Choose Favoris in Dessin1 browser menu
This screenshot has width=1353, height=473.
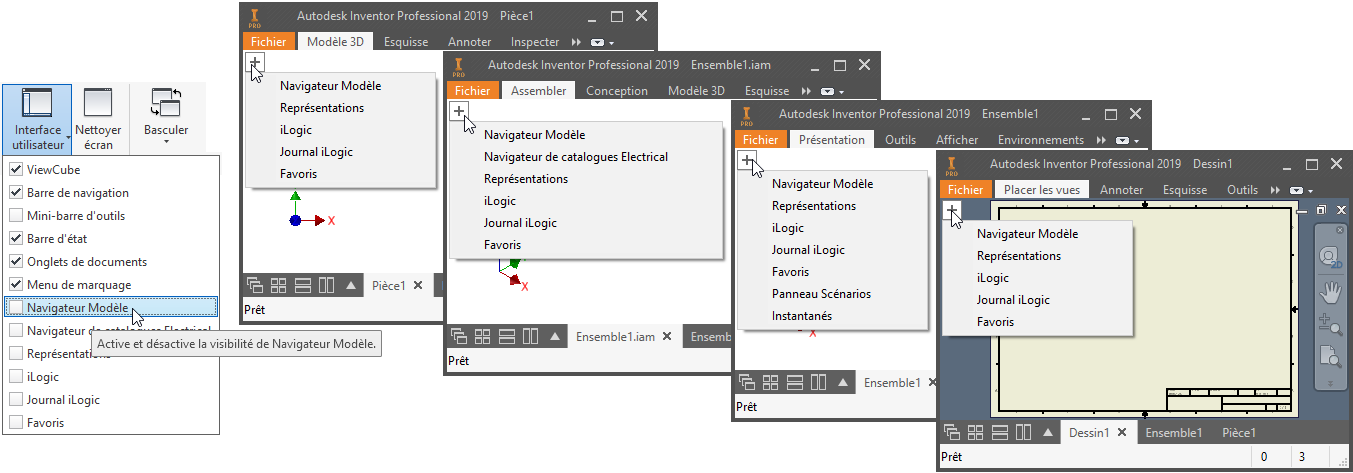click(995, 322)
